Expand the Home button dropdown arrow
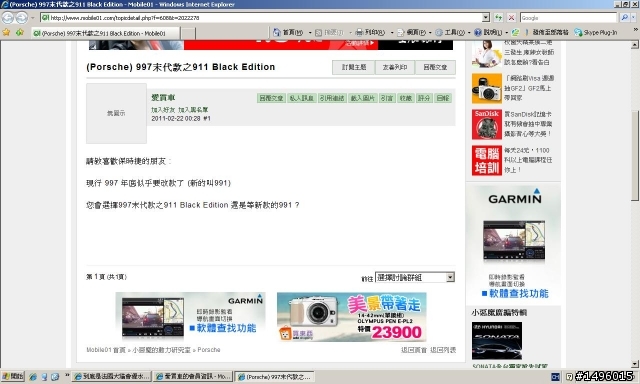The width and height of the screenshot is (640, 384). tap(310, 33)
